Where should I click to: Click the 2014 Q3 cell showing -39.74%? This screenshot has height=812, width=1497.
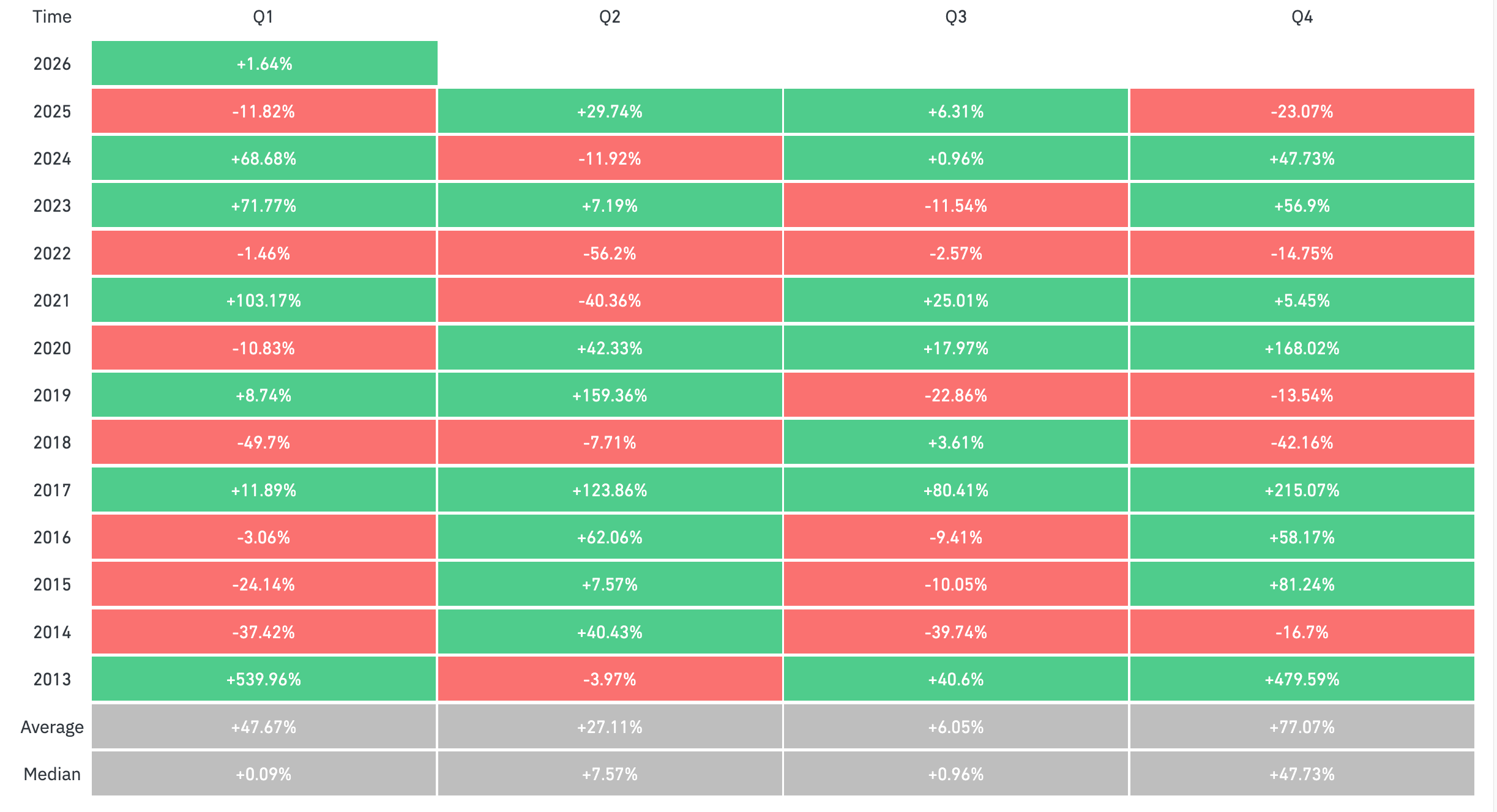(956, 632)
